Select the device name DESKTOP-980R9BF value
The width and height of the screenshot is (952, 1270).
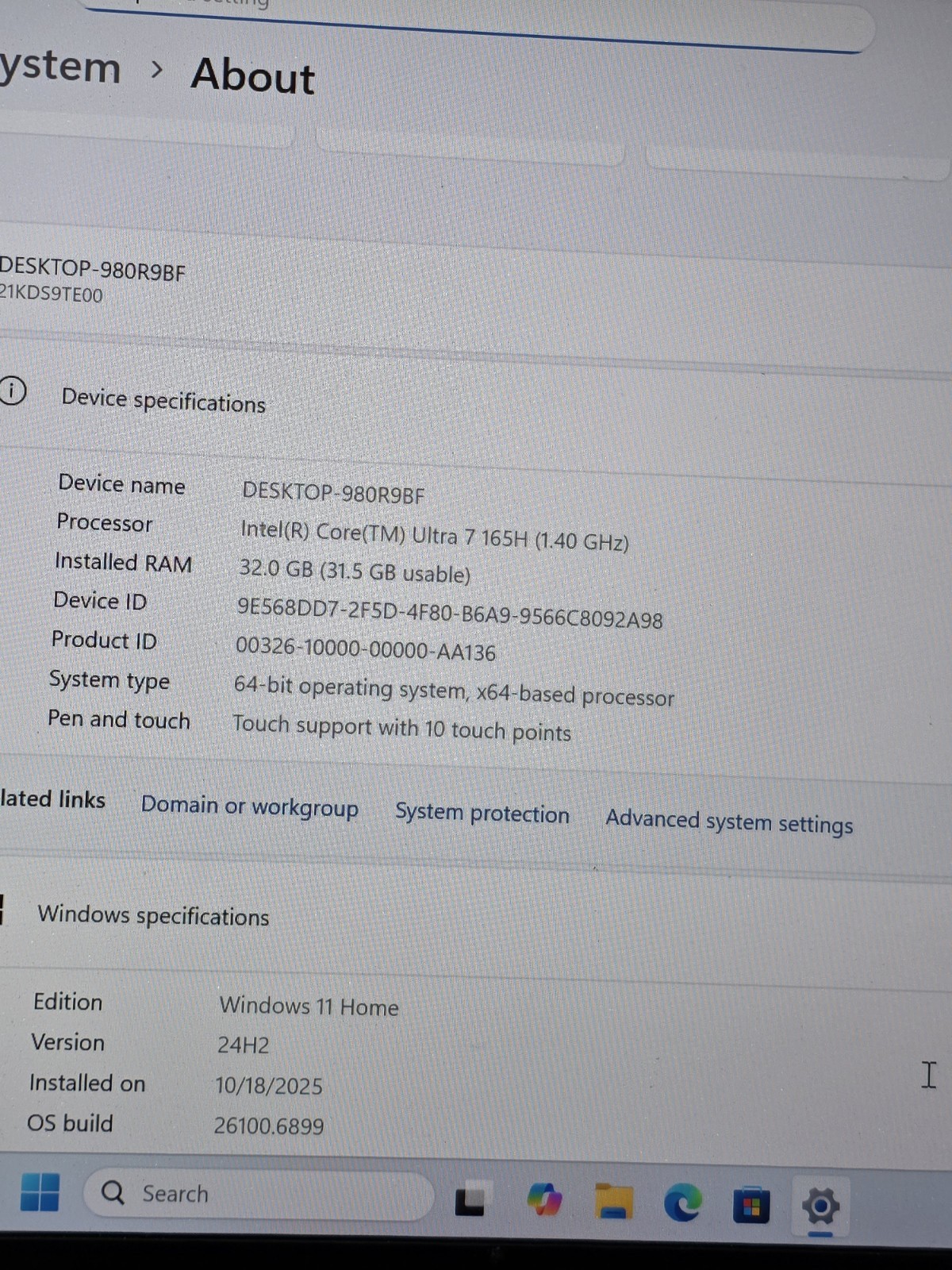pyautogui.click(x=333, y=493)
